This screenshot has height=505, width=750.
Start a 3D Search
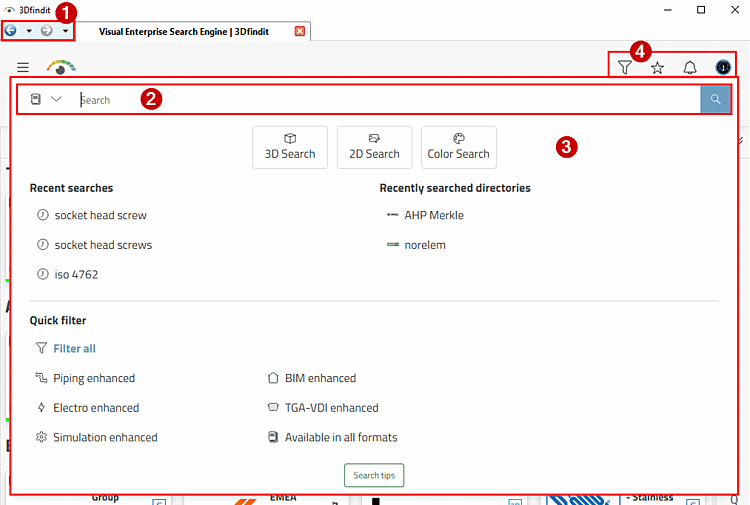point(290,147)
